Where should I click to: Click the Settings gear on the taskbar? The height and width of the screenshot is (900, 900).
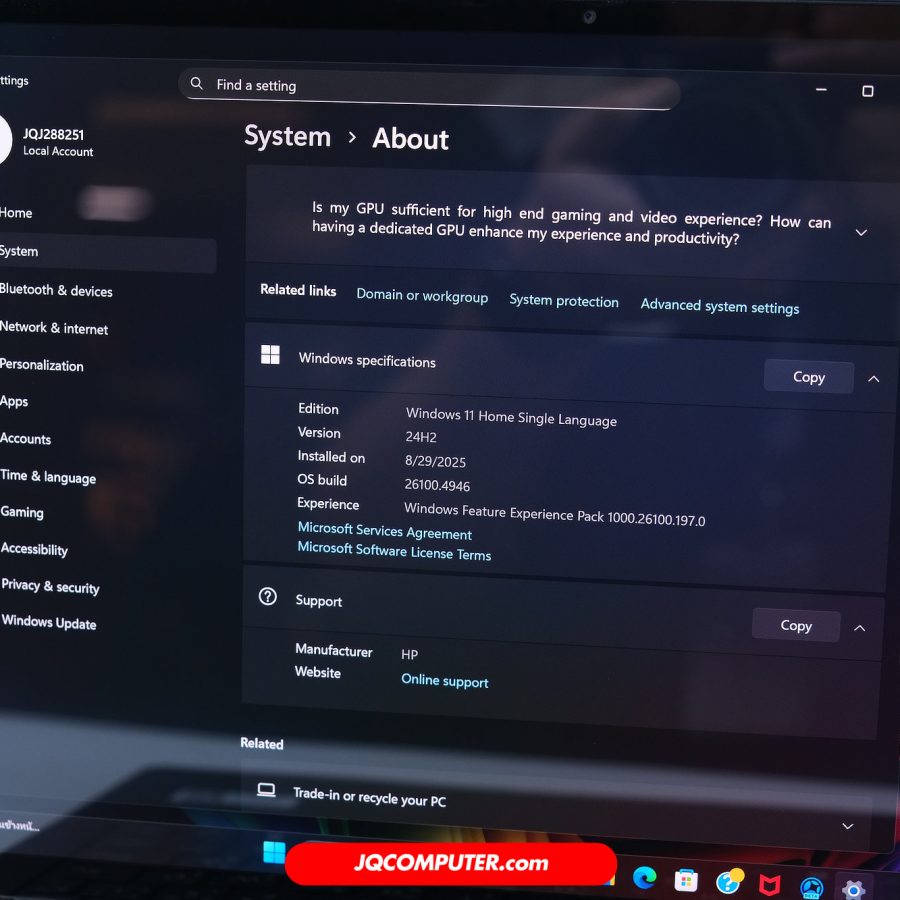(854, 889)
